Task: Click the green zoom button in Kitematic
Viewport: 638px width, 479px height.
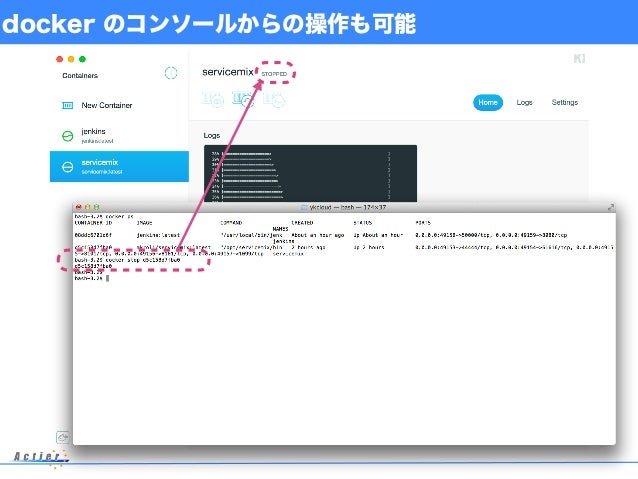Action: click(x=82, y=59)
